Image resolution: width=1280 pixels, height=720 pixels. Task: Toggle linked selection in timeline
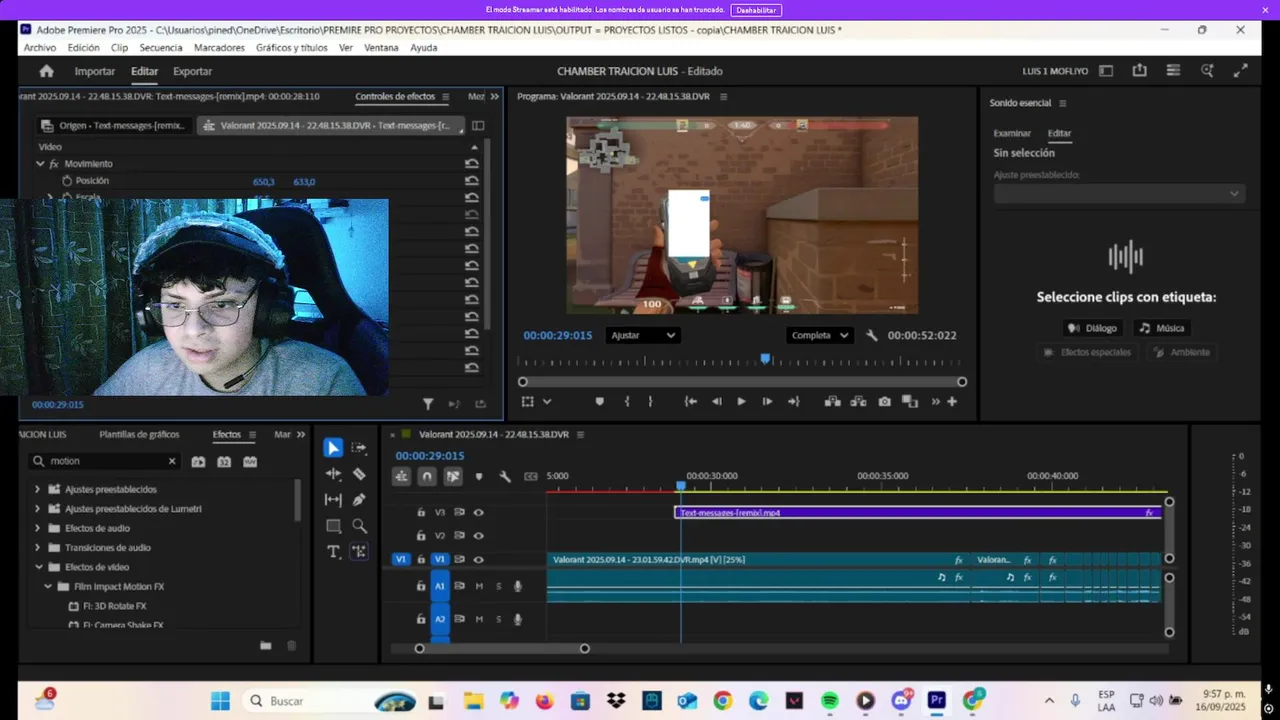(x=453, y=477)
